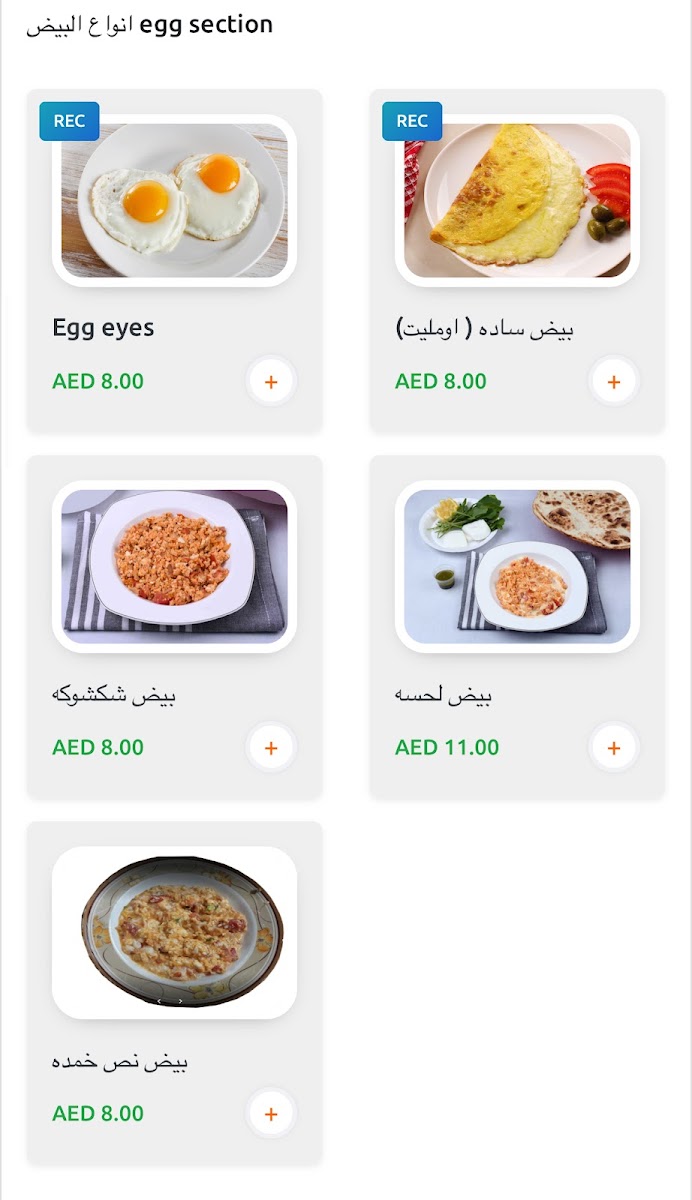The width and height of the screenshot is (692, 1200).
Task: Click the egg section heading
Action: 149,25
